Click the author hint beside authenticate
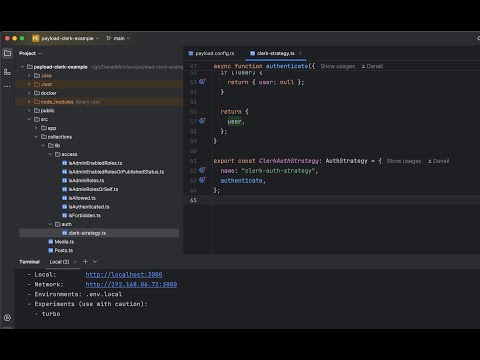The image size is (480, 360). point(372,66)
